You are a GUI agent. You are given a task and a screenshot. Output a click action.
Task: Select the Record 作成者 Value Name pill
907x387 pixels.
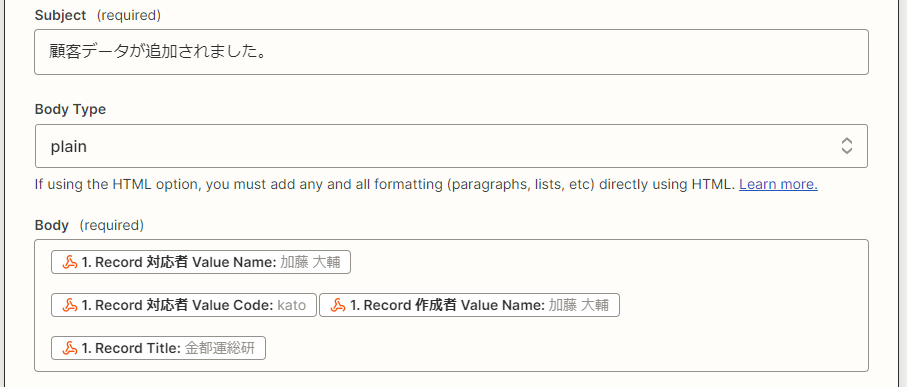(x=469, y=305)
